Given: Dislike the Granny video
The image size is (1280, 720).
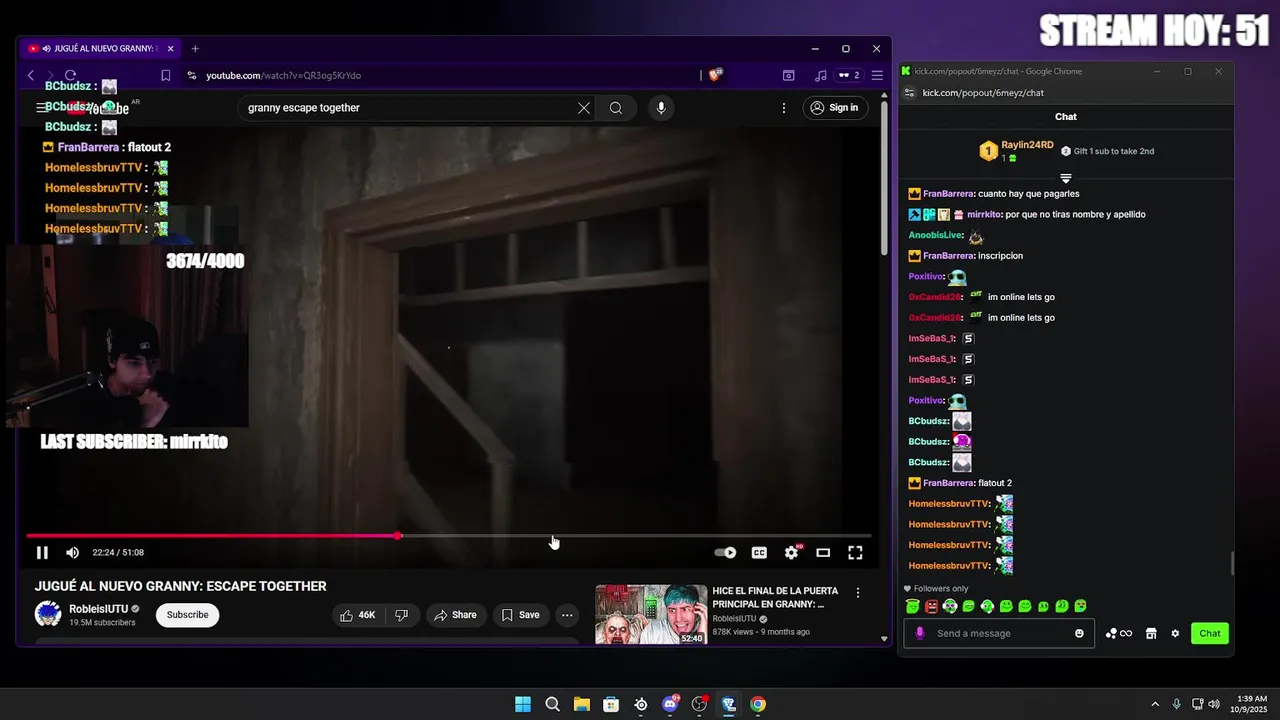Looking at the screenshot, I should pyautogui.click(x=401, y=615).
